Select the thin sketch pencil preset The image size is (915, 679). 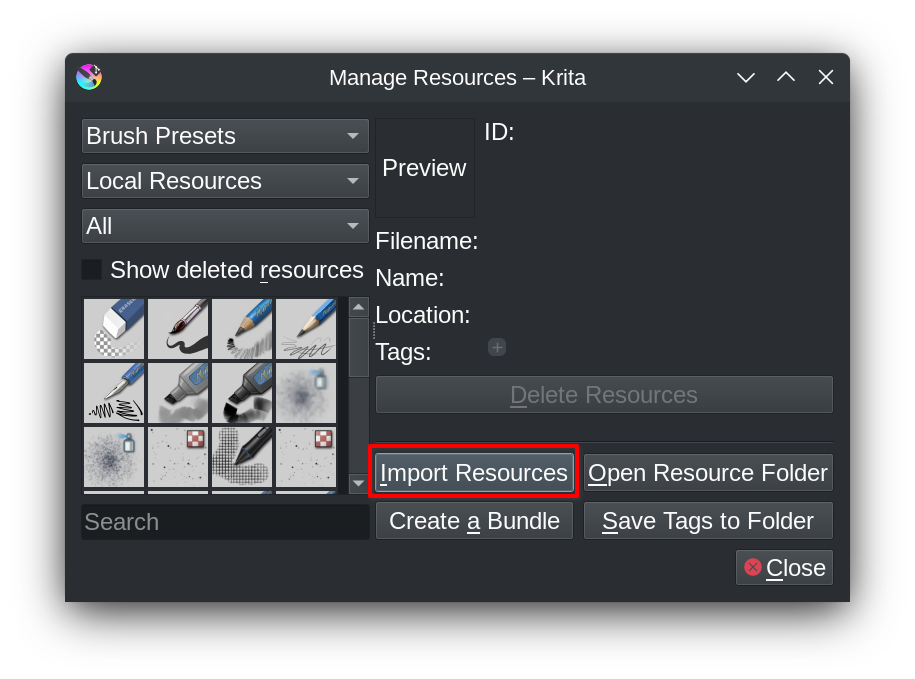click(x=306, y=329)
